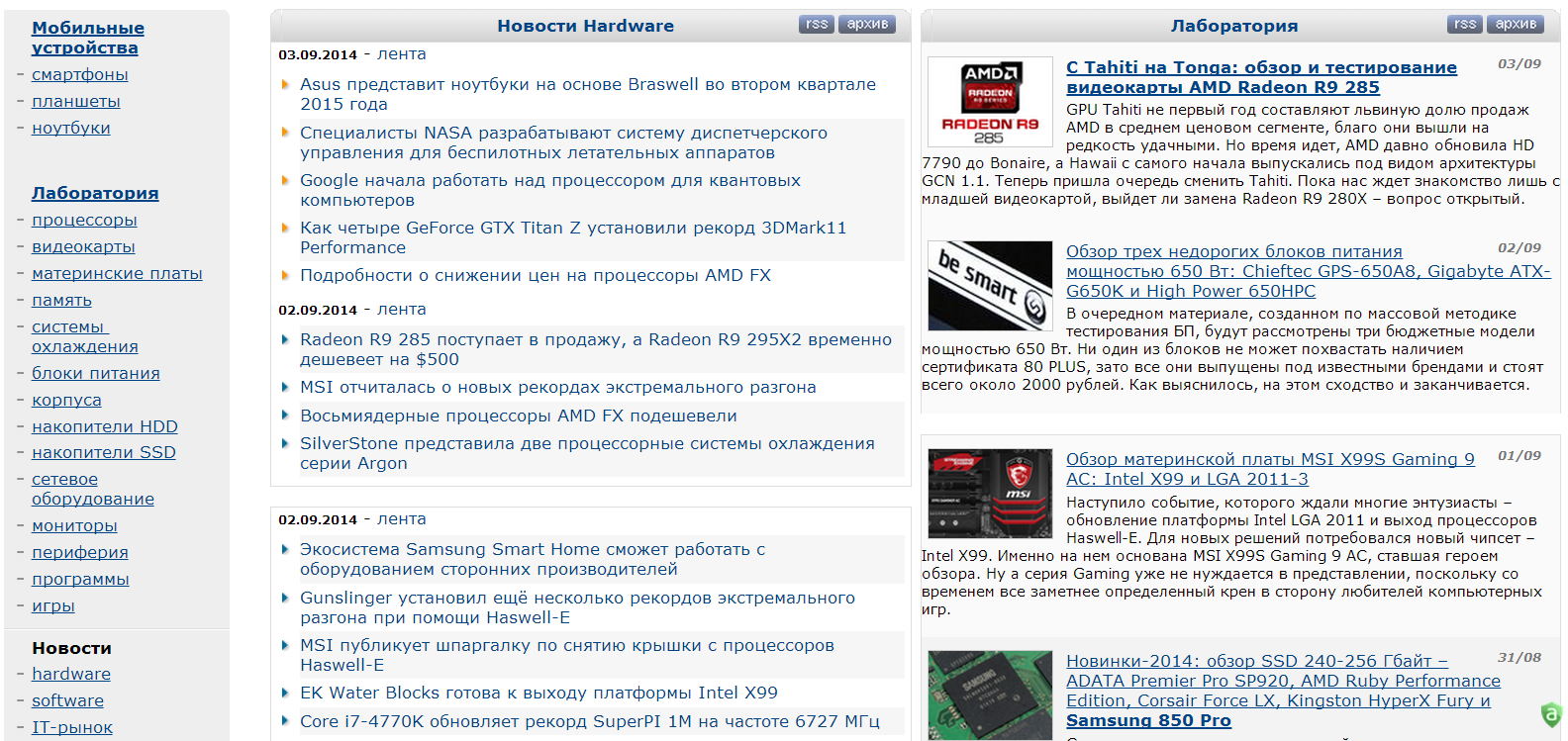Screen dimensions: 1568x741
Task: Open the периферия category
Action: coord(80,552)
